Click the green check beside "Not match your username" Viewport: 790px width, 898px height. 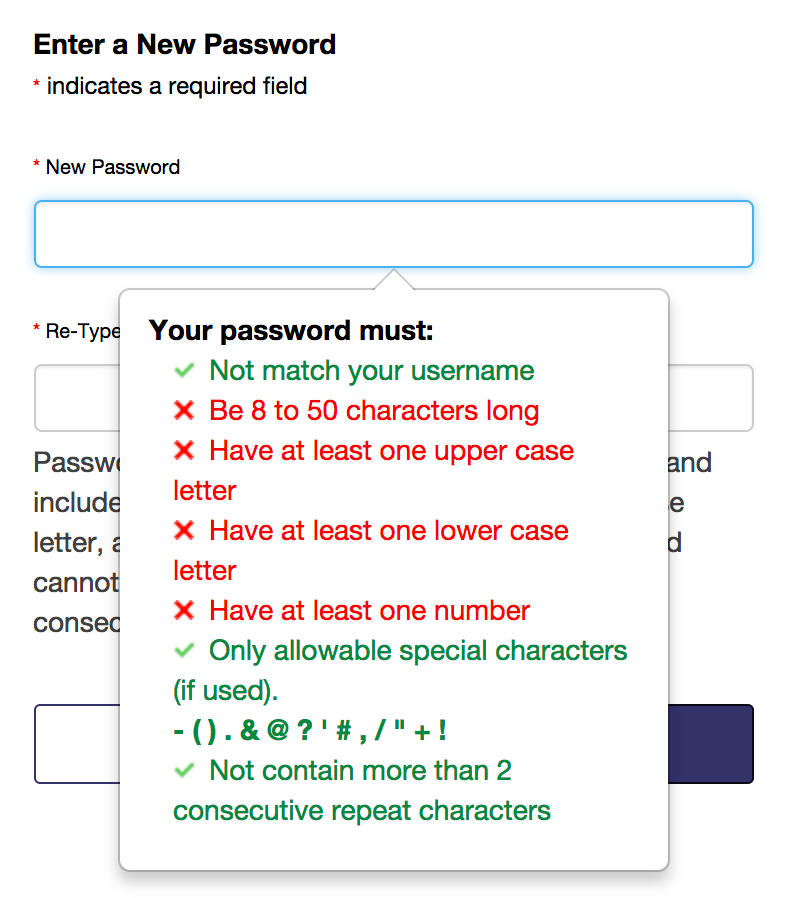[183, 371]
